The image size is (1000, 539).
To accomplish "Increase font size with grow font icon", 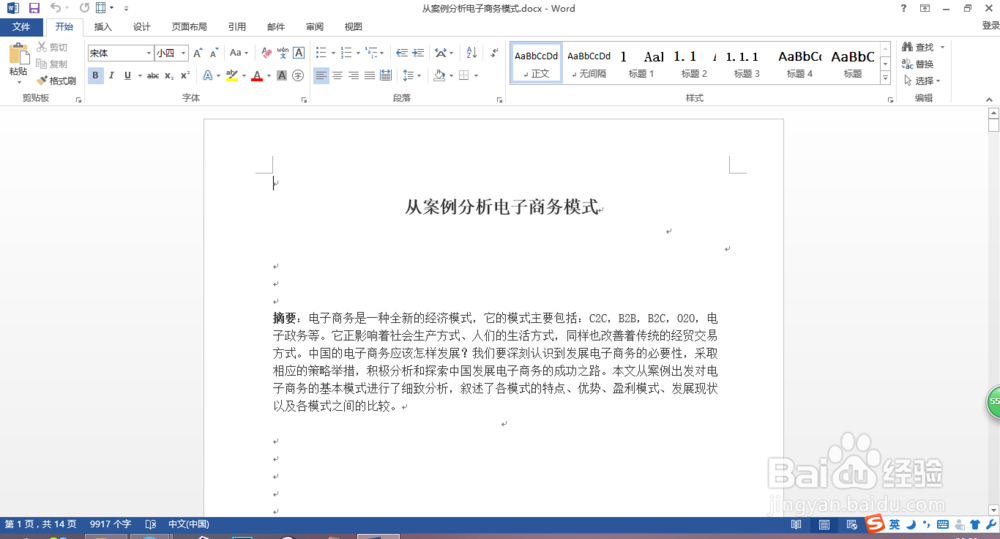I will pyautogui.click(x=198, y=53).
